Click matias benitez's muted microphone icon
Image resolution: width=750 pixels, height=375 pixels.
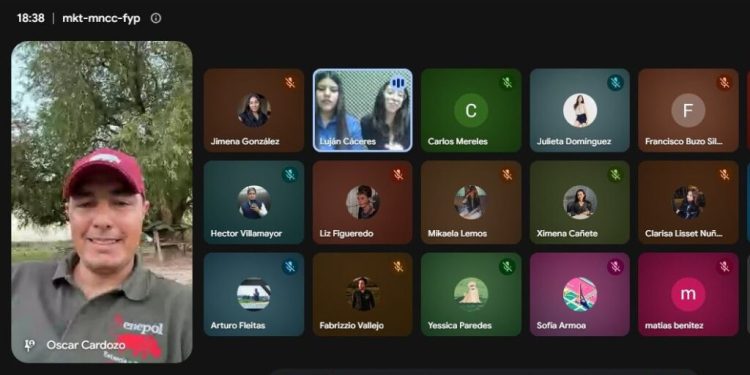(x=724, y=267)
